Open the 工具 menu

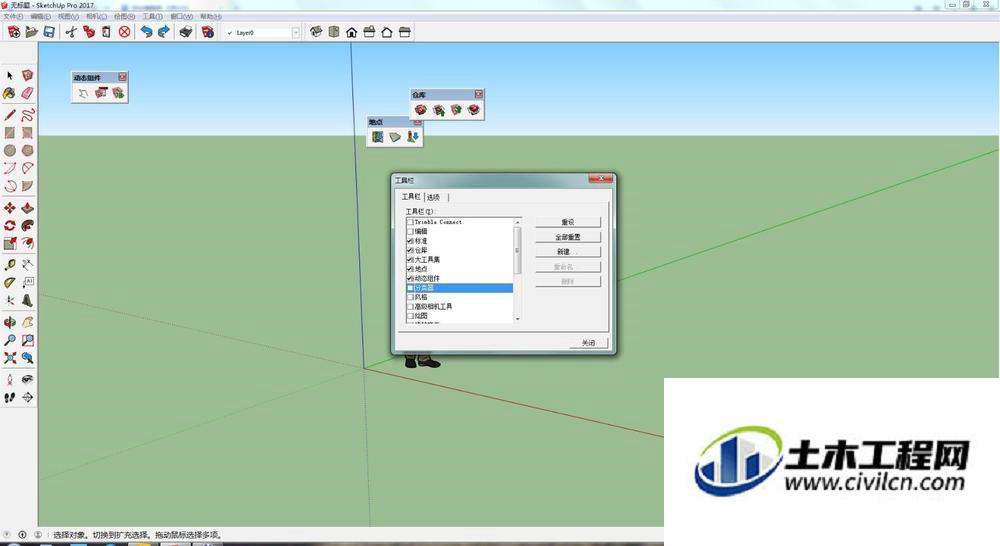[152, 16]
